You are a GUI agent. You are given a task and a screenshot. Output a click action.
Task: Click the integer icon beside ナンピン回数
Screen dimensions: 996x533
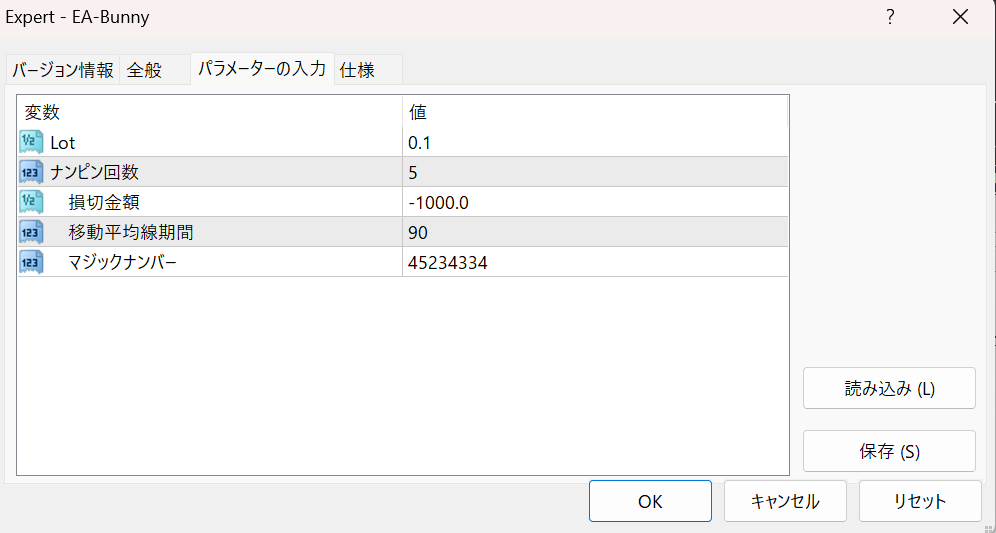31,172
